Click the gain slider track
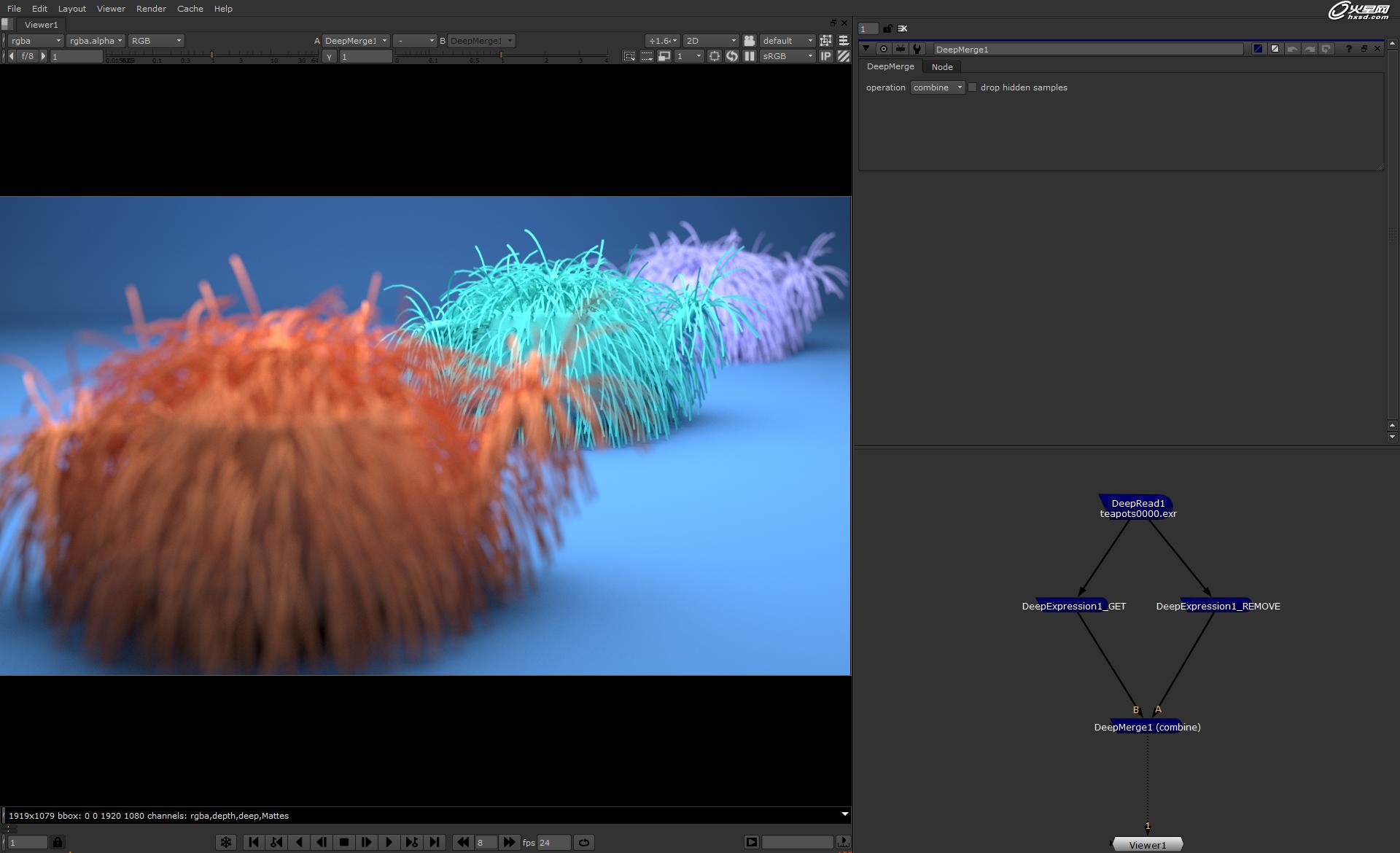 tap(212, 55)
